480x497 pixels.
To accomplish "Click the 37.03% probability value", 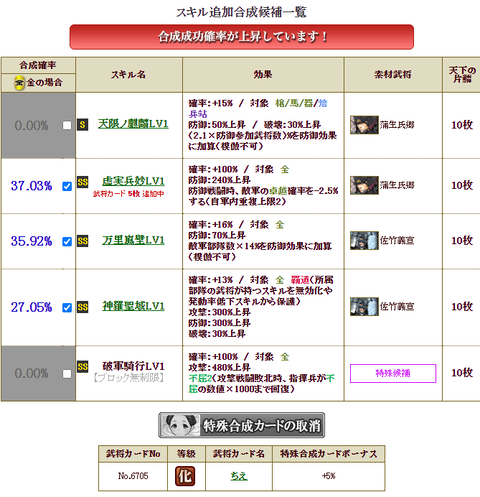I will (x=31, y=186).
